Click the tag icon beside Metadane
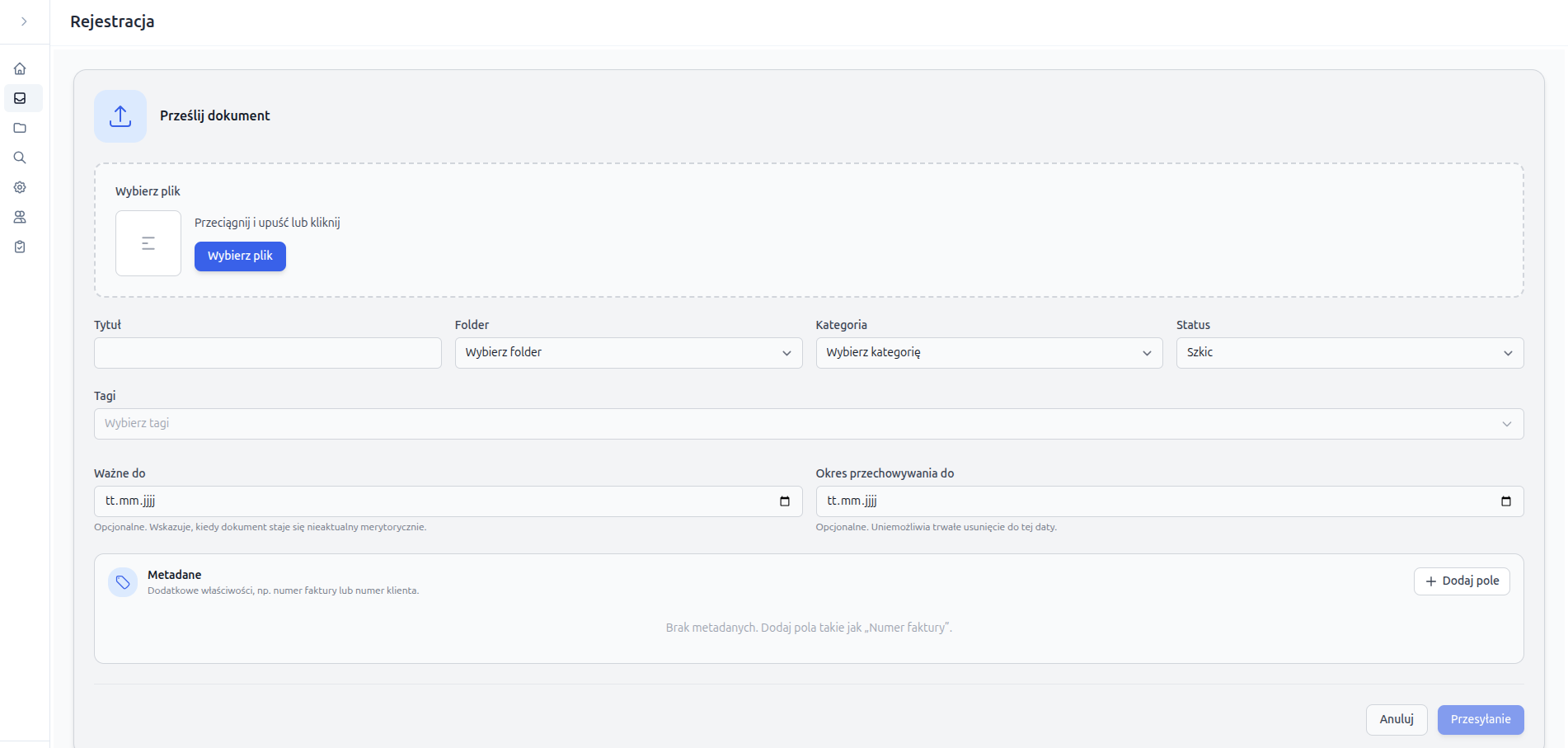This screenshot has height=748, width=1568. pyautogui.click(x=123, y=582)
